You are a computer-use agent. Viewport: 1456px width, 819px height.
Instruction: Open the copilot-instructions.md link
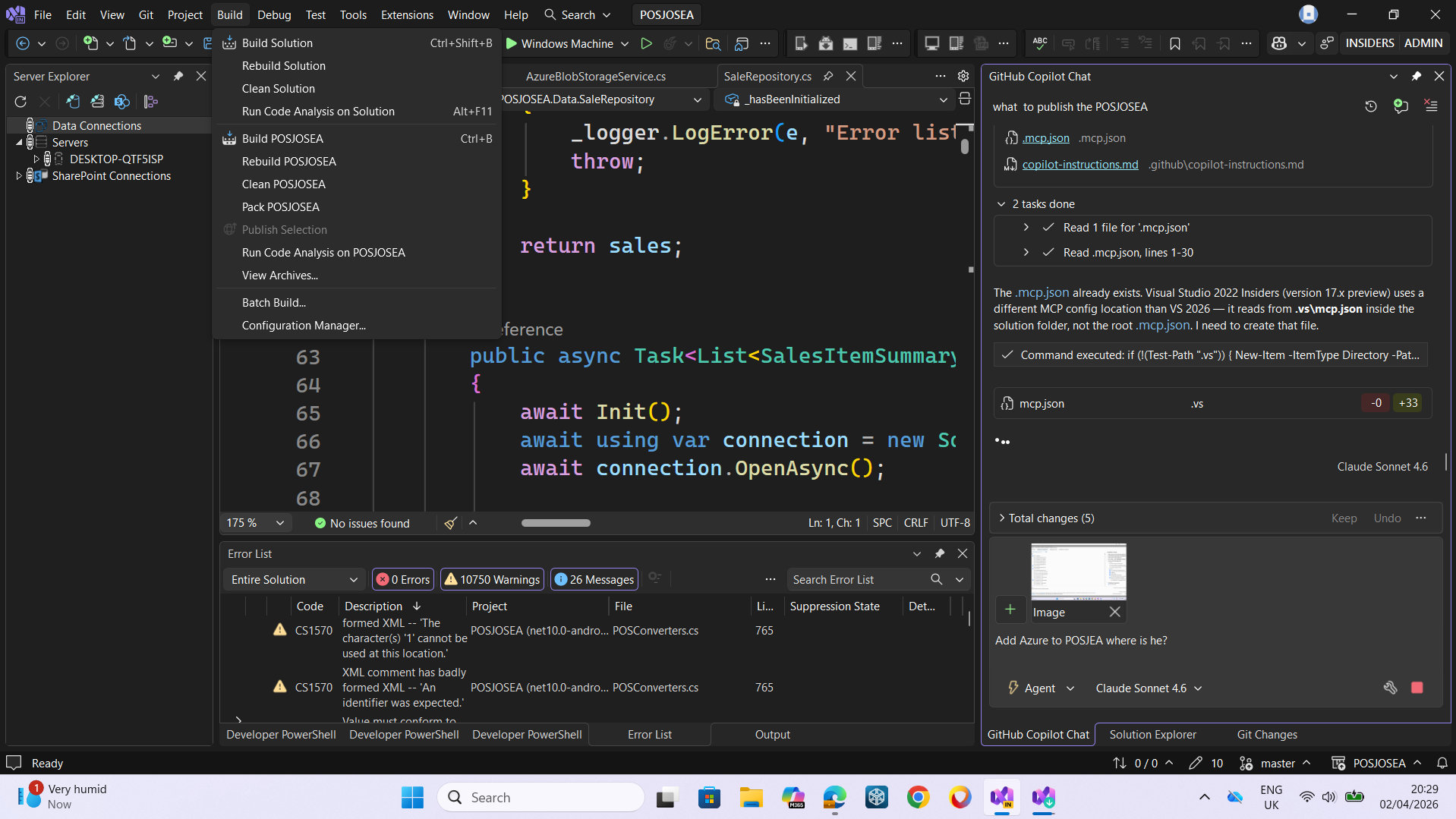pyautogui.click(x=1079, y=165)
